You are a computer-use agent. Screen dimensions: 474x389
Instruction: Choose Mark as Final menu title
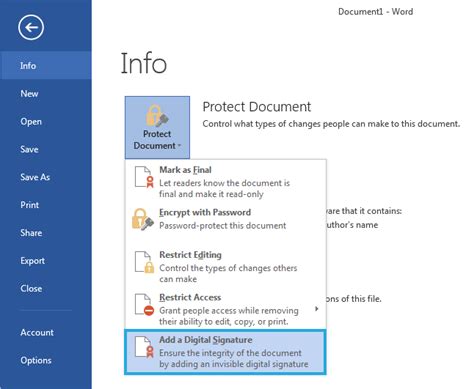(185, 170)
